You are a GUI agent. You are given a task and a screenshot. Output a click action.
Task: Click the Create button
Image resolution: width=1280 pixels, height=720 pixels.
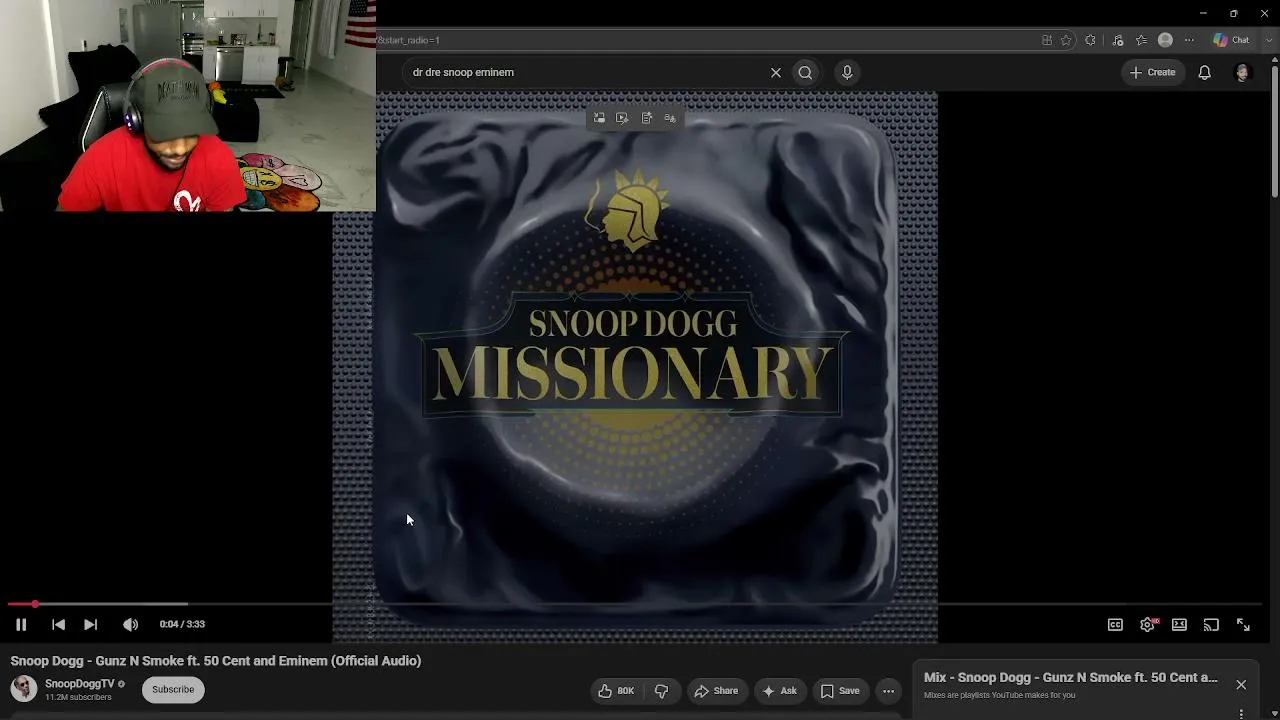[1152, 72]
